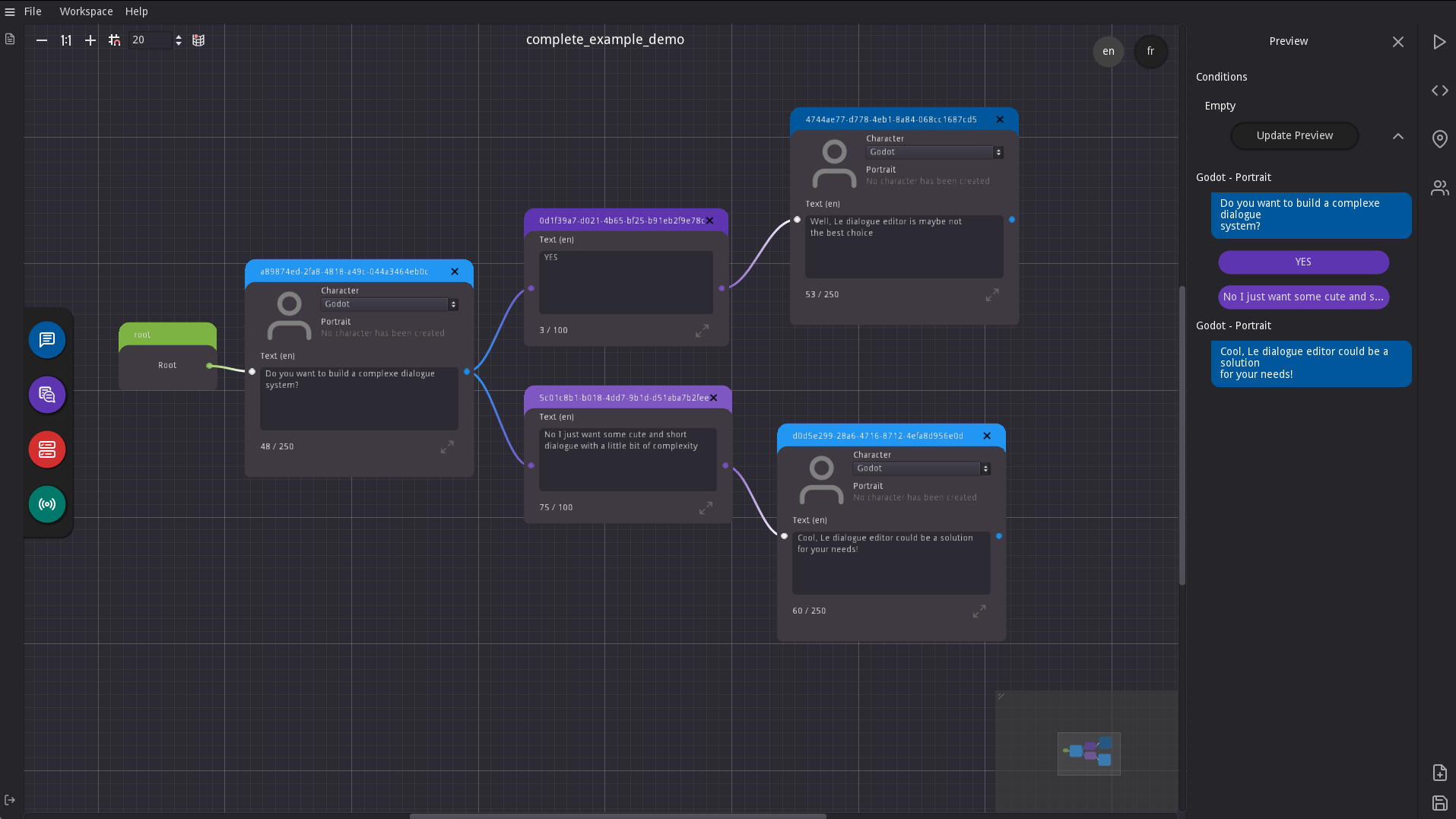Edit the YES choice text box
The image size is (1456, 819).
[x=626, y=282]
